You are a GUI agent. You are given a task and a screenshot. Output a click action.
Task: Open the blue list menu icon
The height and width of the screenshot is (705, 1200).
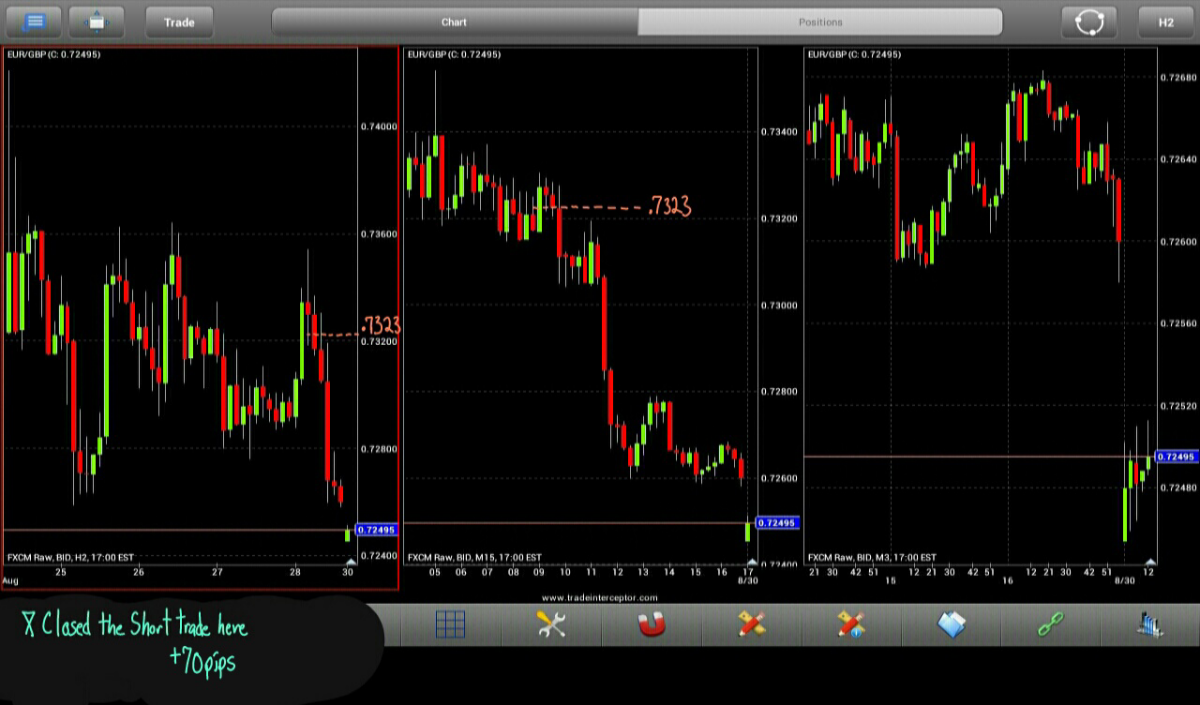pos(33,21)
